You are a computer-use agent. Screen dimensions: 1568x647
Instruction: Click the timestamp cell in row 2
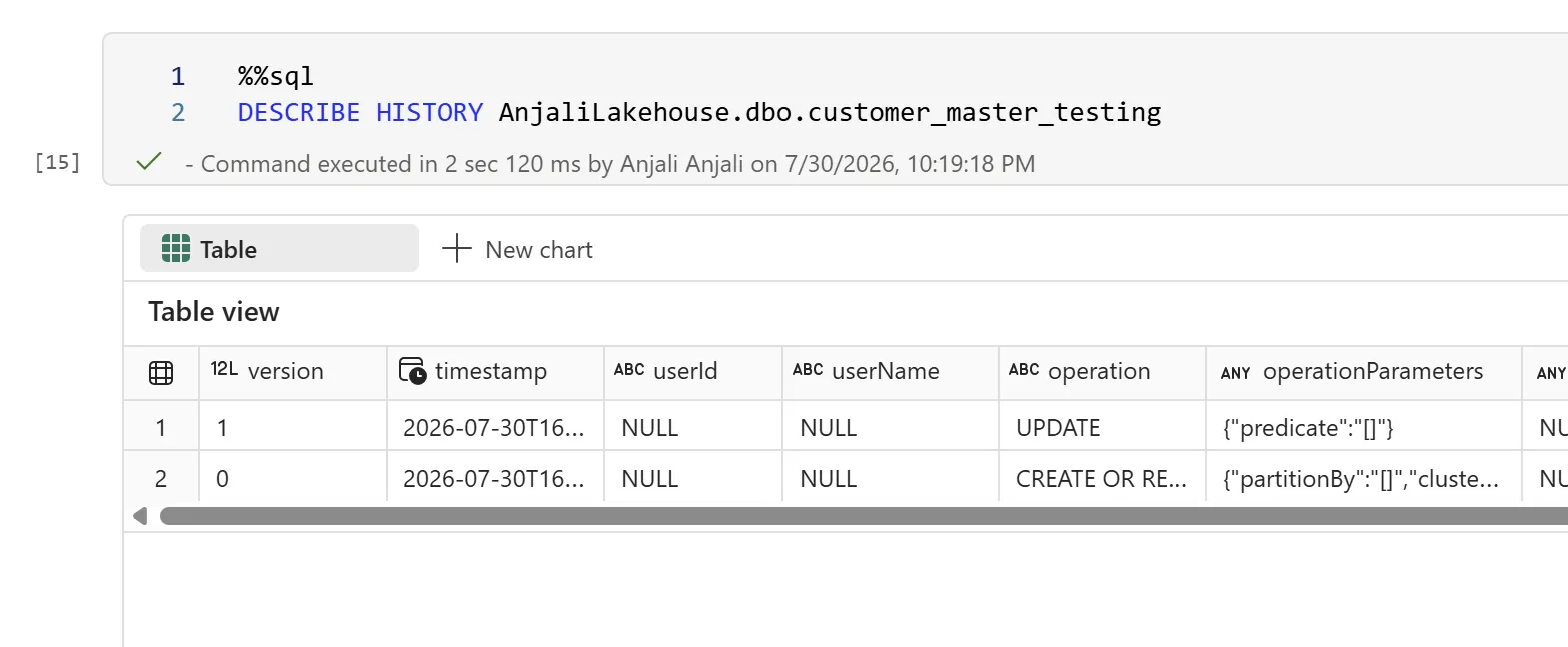point(495,478)
